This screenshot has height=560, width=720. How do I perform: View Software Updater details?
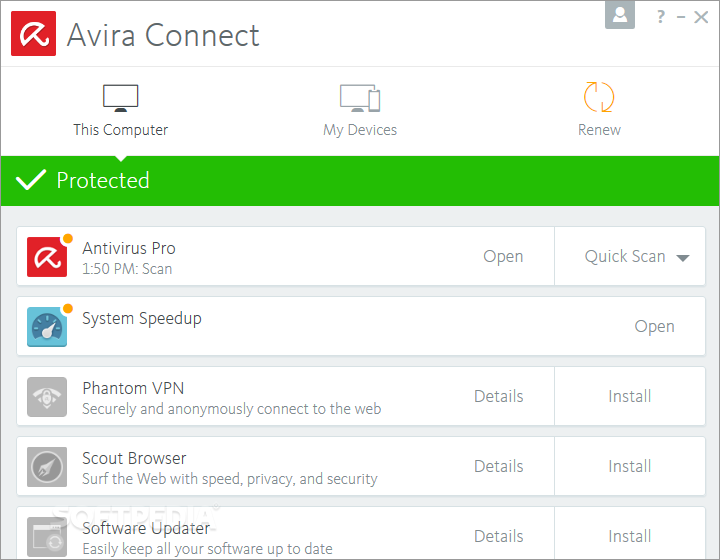pos(499,536)
